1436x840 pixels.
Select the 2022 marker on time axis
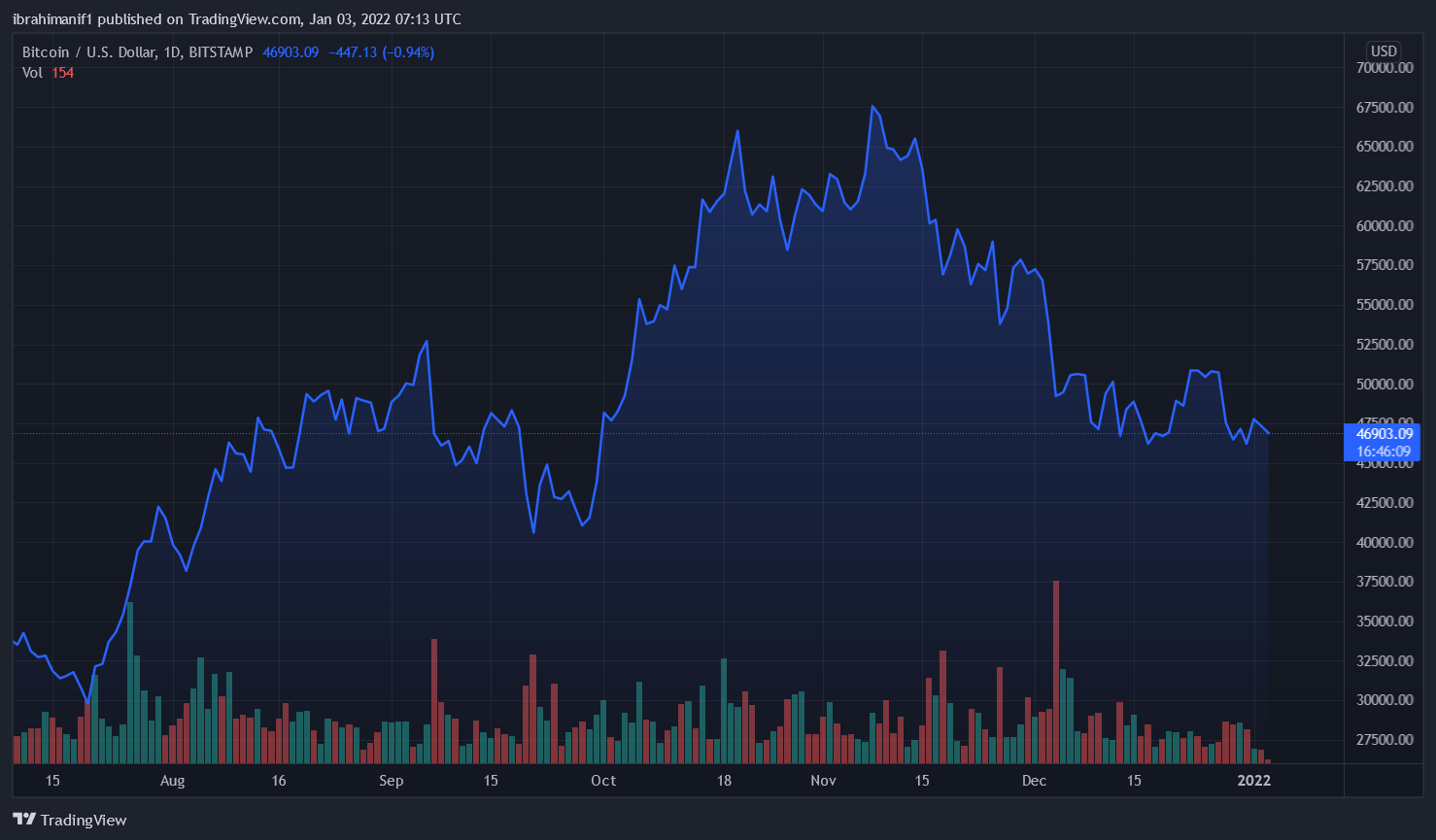pos(1253,781)
